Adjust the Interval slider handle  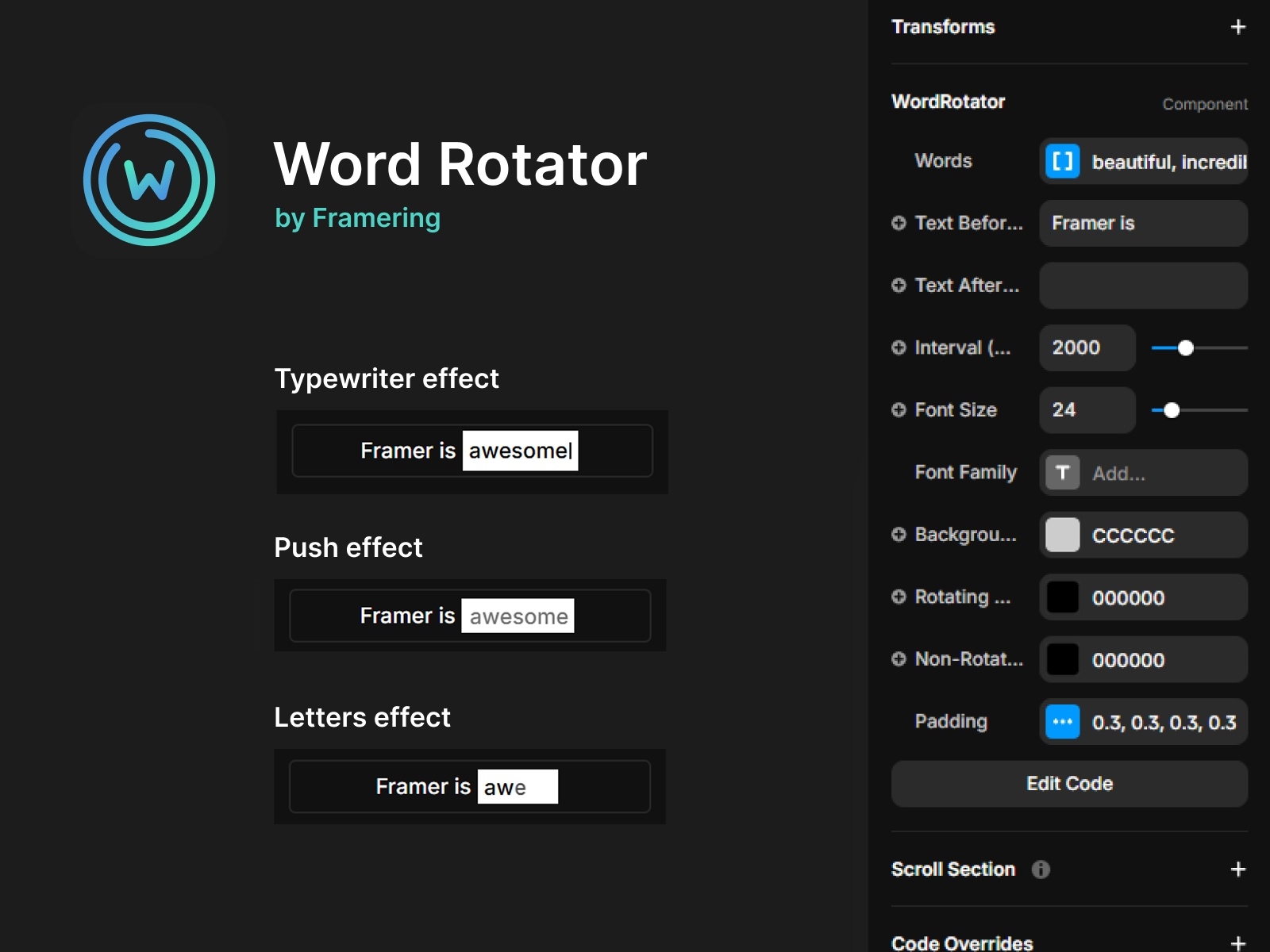[1186, 347]
